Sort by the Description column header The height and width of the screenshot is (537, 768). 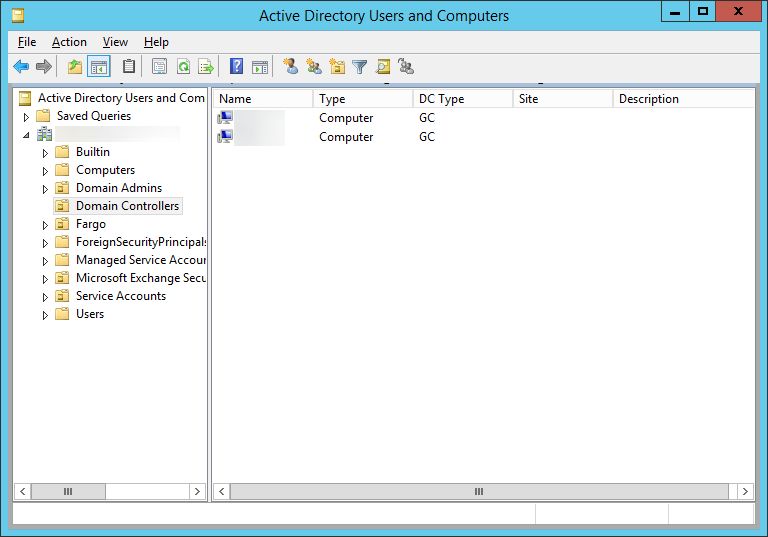(684, 98)
